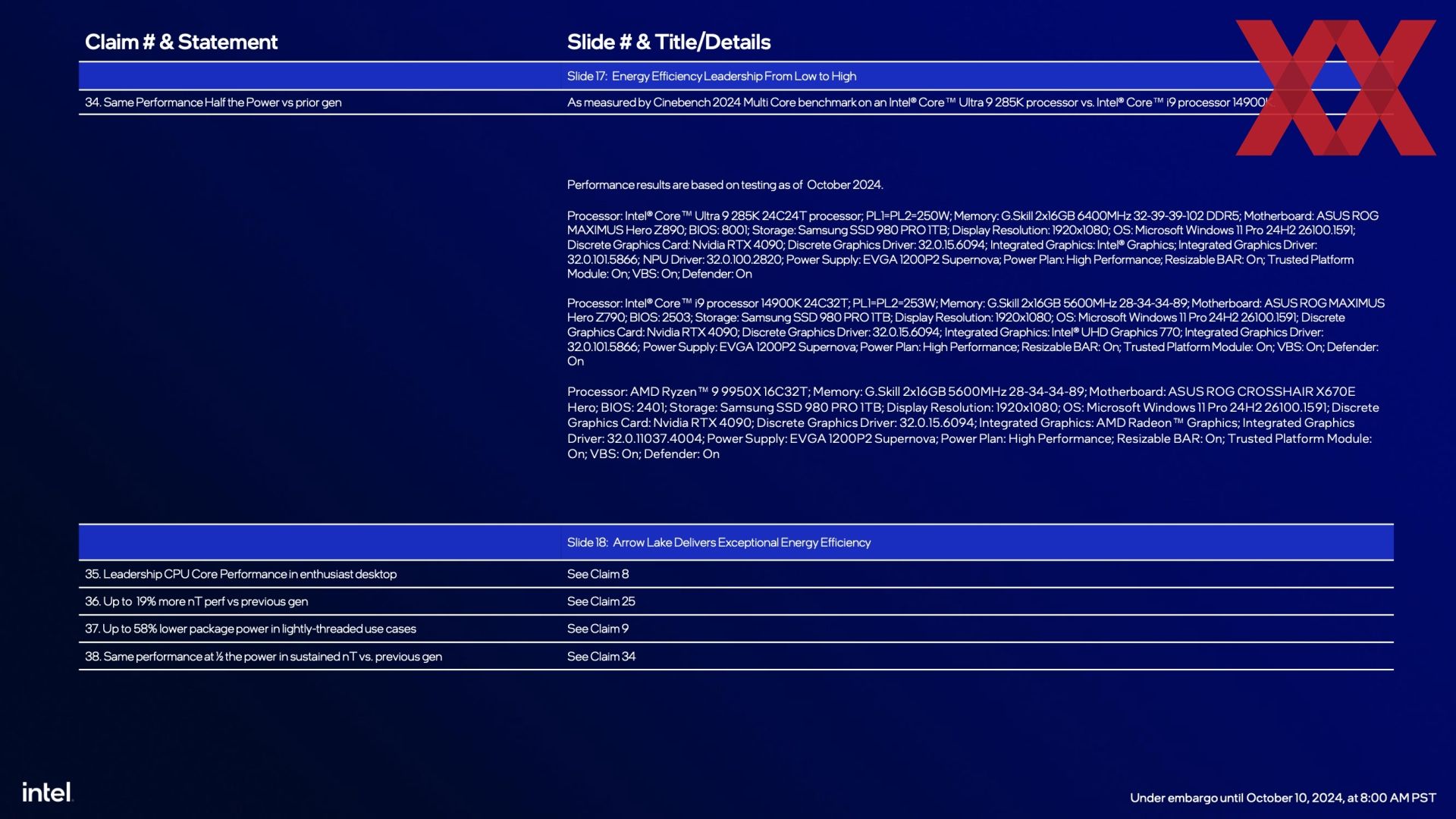Click the 'Under embargo until October 10, 2024' notice

(x=1283, y=798)
